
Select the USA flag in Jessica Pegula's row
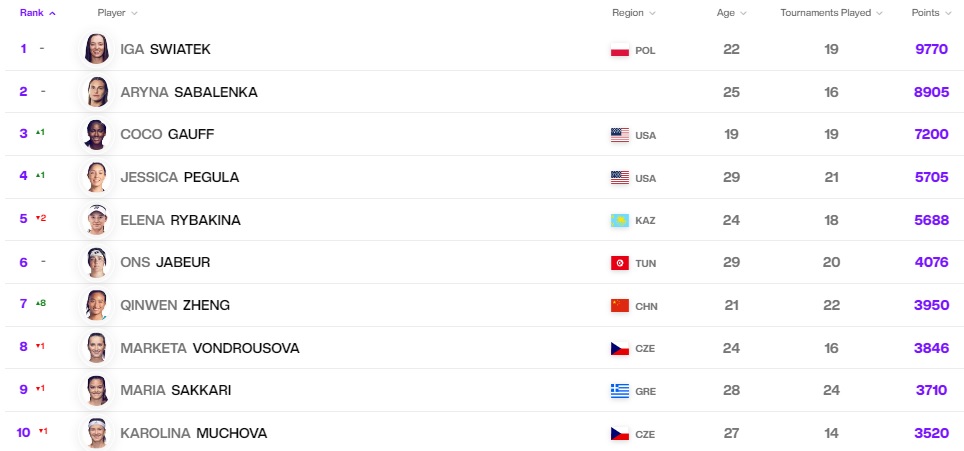[x=620, y=178]
